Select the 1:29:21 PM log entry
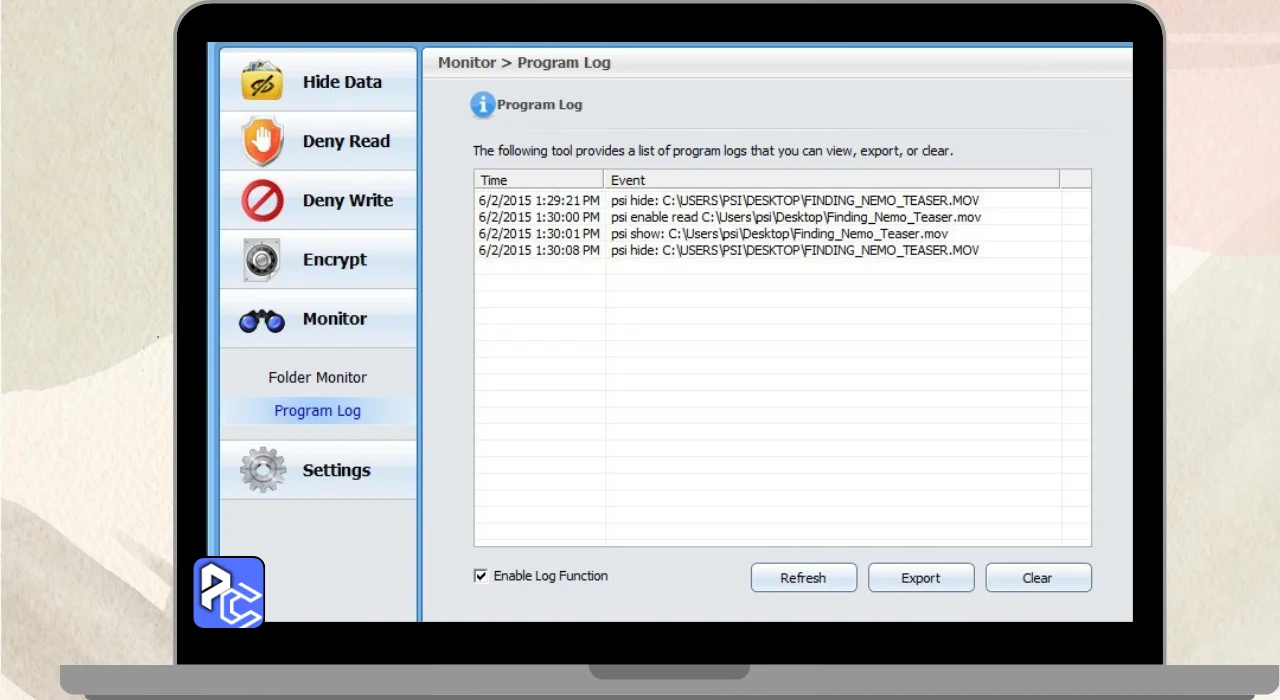This screenshot has height=700, width=1280. [782, 200]
